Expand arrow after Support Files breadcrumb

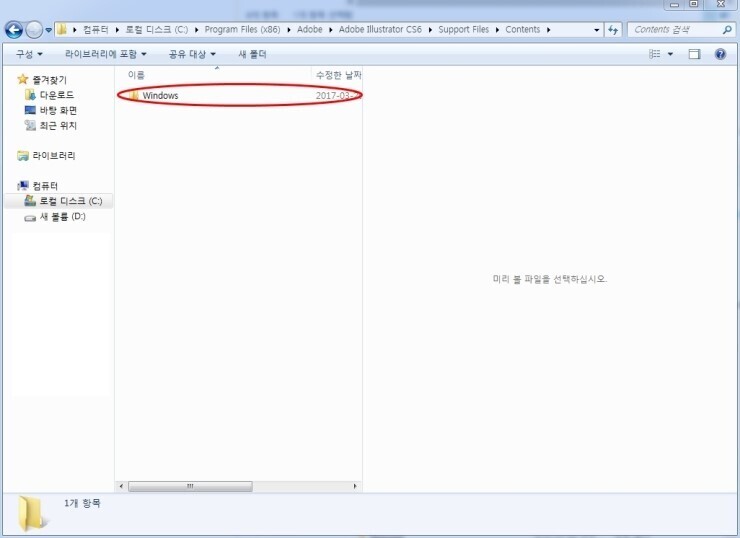(497, 30)
